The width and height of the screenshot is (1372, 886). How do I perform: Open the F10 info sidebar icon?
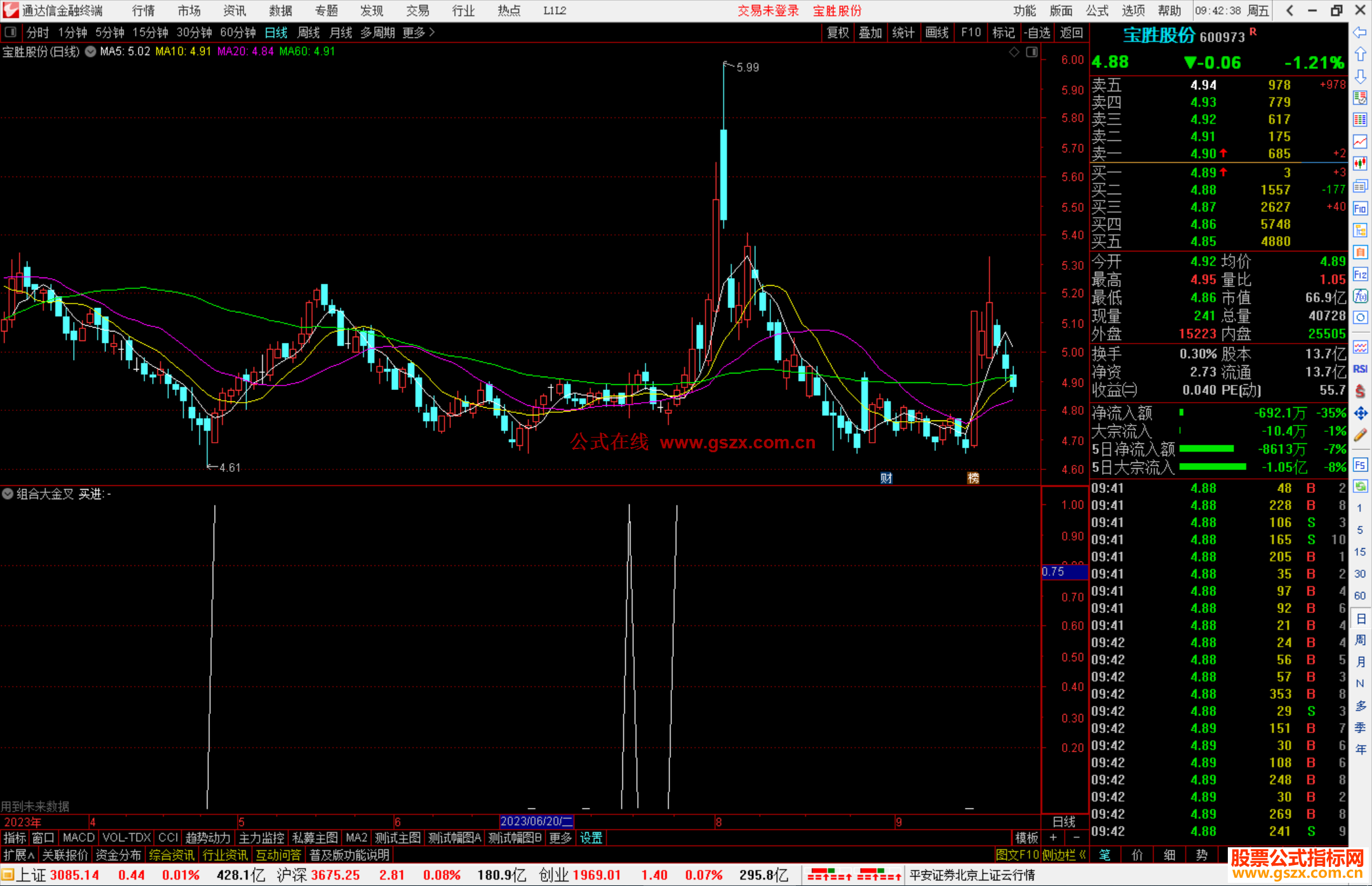[1360, 208]
